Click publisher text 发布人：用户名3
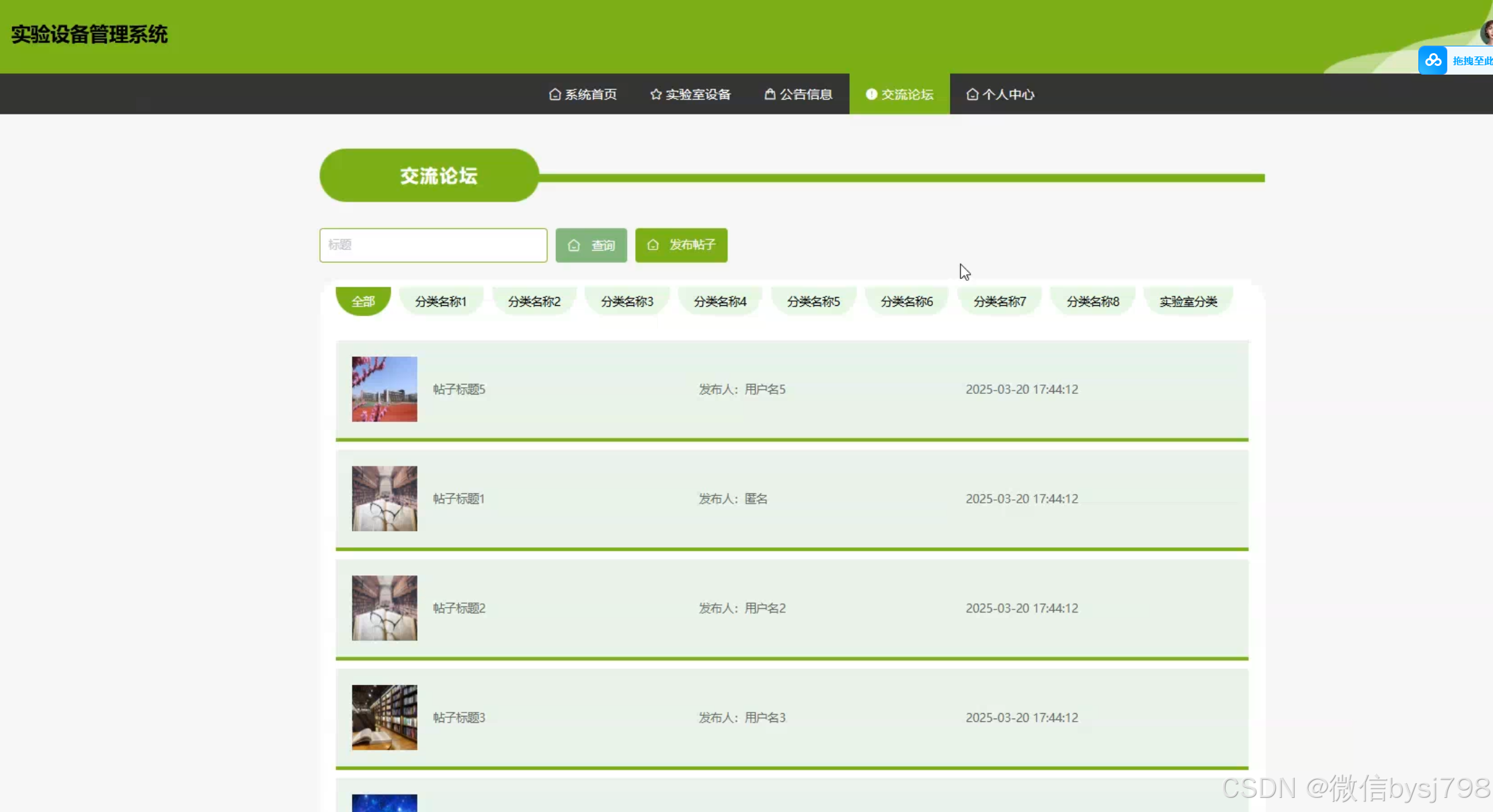Screen dimensions: 1493x812 click(742, 718)
